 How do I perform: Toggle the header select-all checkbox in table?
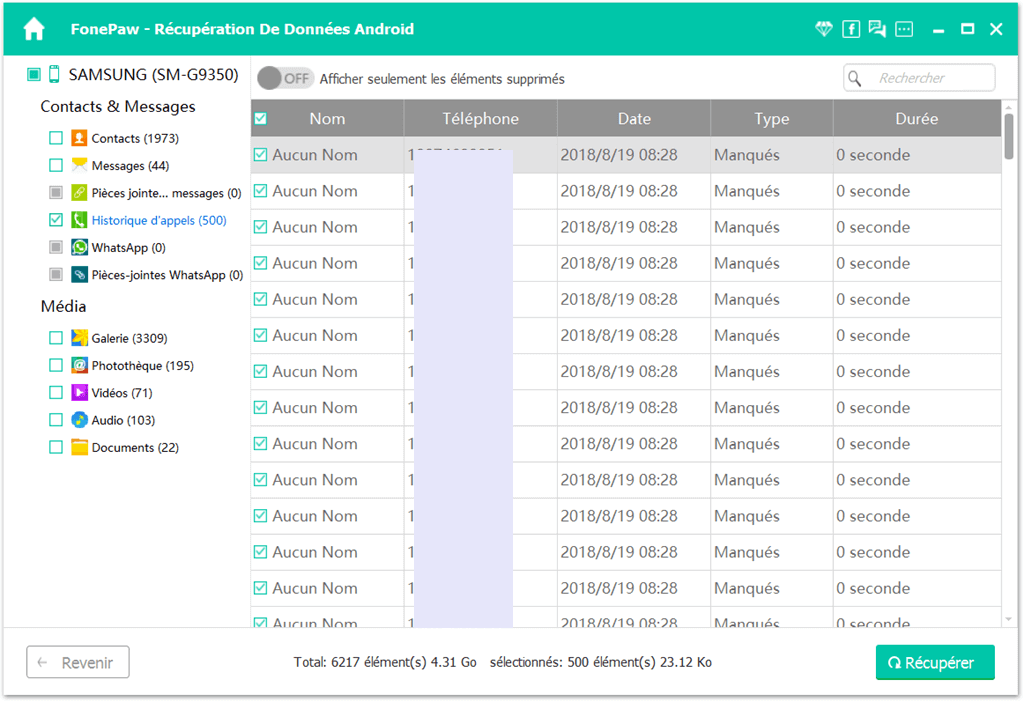(x=261, y=118)
